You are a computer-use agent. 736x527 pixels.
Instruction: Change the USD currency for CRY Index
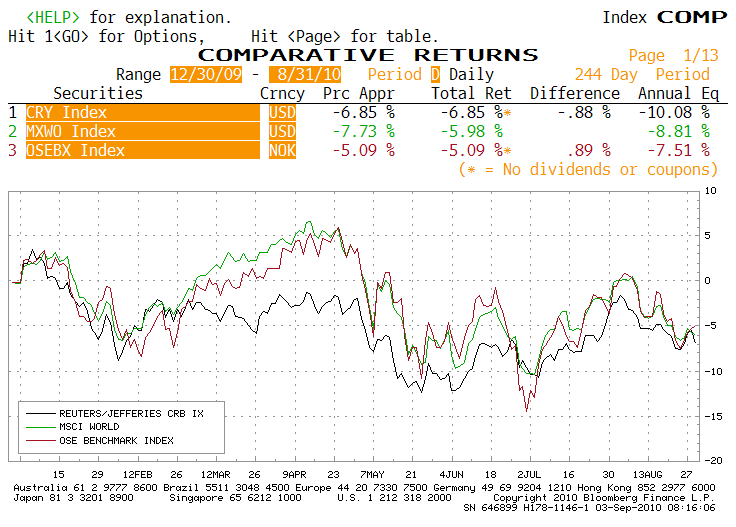click(x=282, y=112)
